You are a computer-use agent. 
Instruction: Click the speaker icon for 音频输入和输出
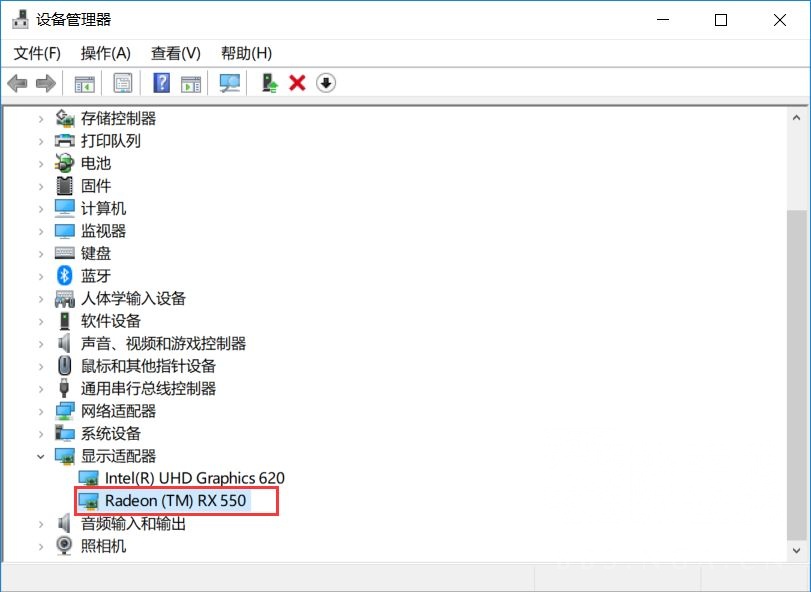pos(64,523)
